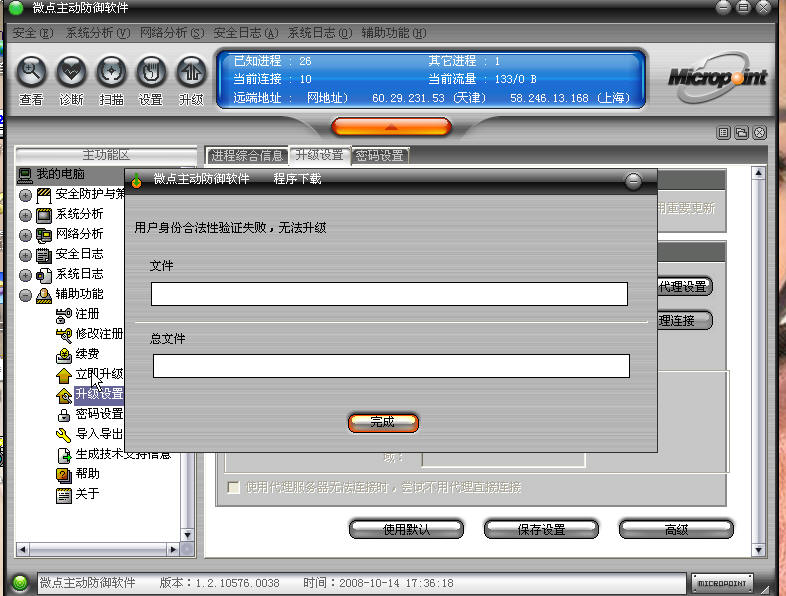Click the domain input field under proxy
The height and width of the screenshot is (596, 786).
(504, 459)
